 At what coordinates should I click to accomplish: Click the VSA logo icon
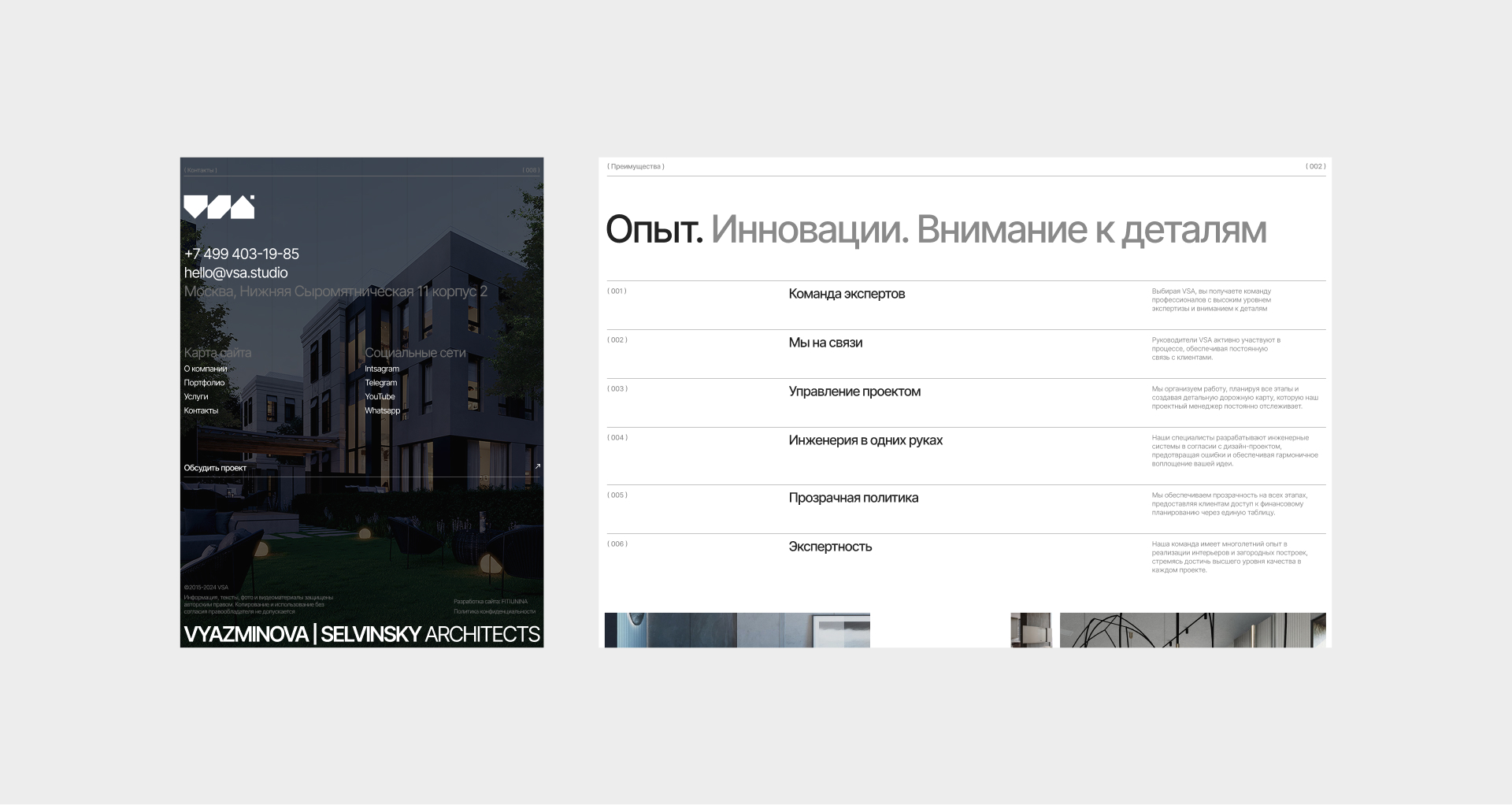tap(219, 208)
